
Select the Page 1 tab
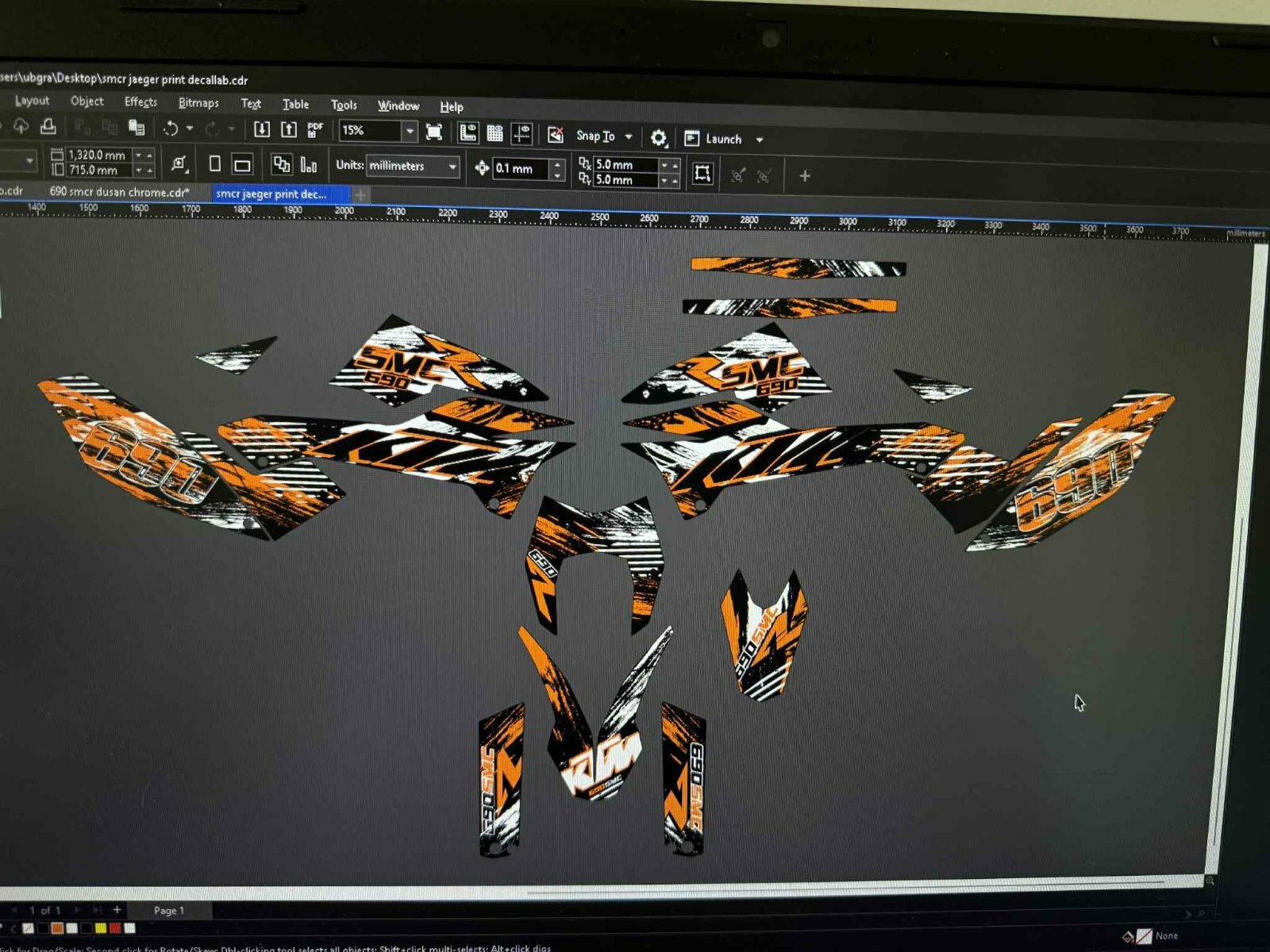pyautogui.click(x=168, y=910)
